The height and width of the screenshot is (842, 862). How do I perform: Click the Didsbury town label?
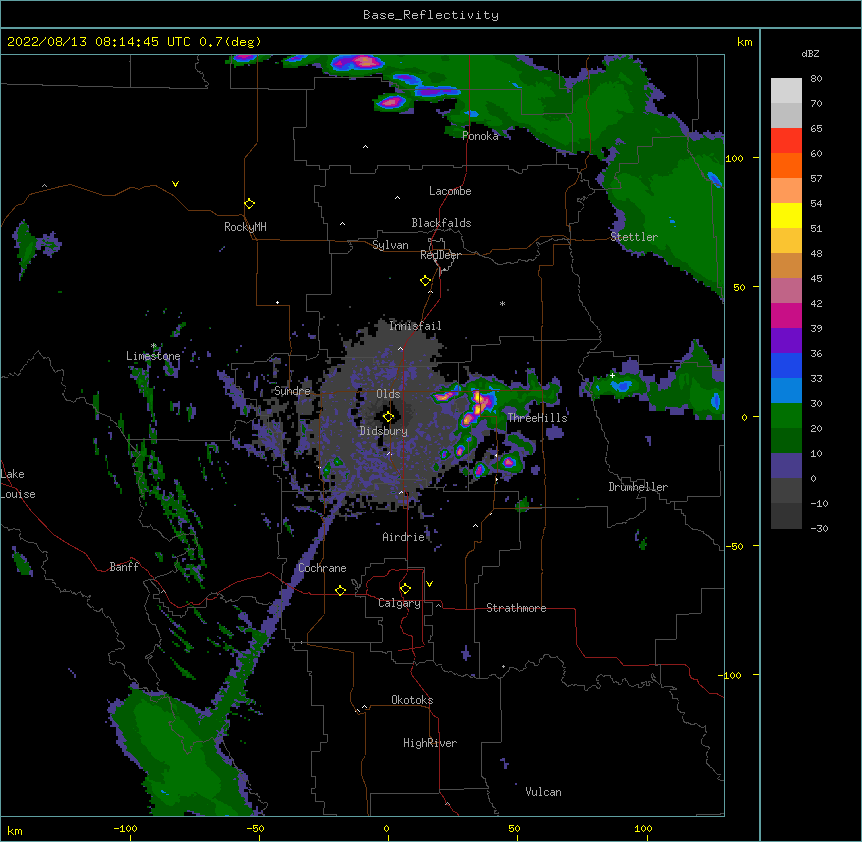[384, 431]
